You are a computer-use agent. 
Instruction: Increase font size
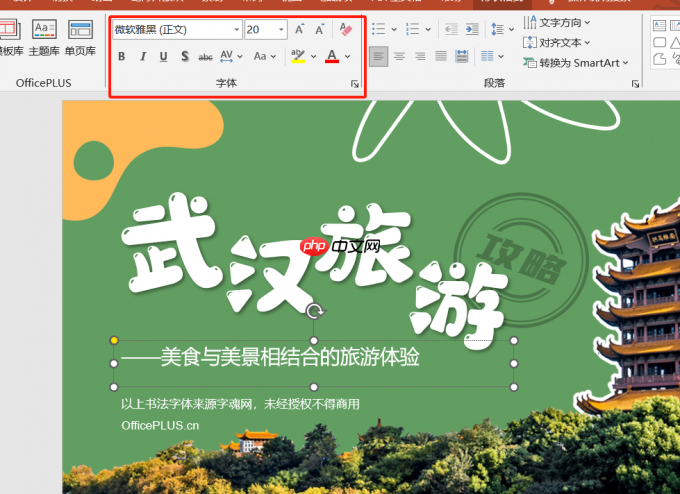pos(299,29)
